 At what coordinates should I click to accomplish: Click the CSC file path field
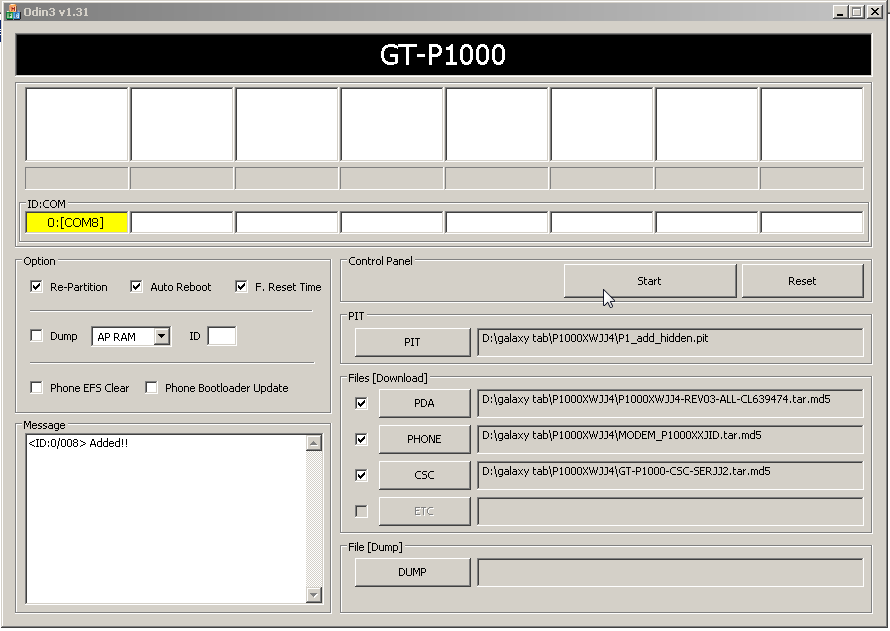click(x=670, y=476)
